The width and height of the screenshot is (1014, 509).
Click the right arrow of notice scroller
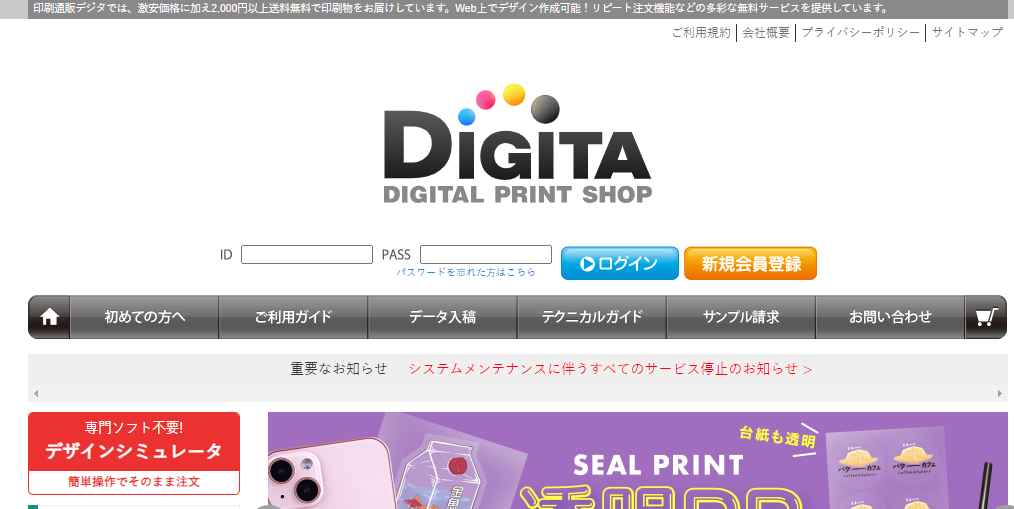click(1000, 393)
